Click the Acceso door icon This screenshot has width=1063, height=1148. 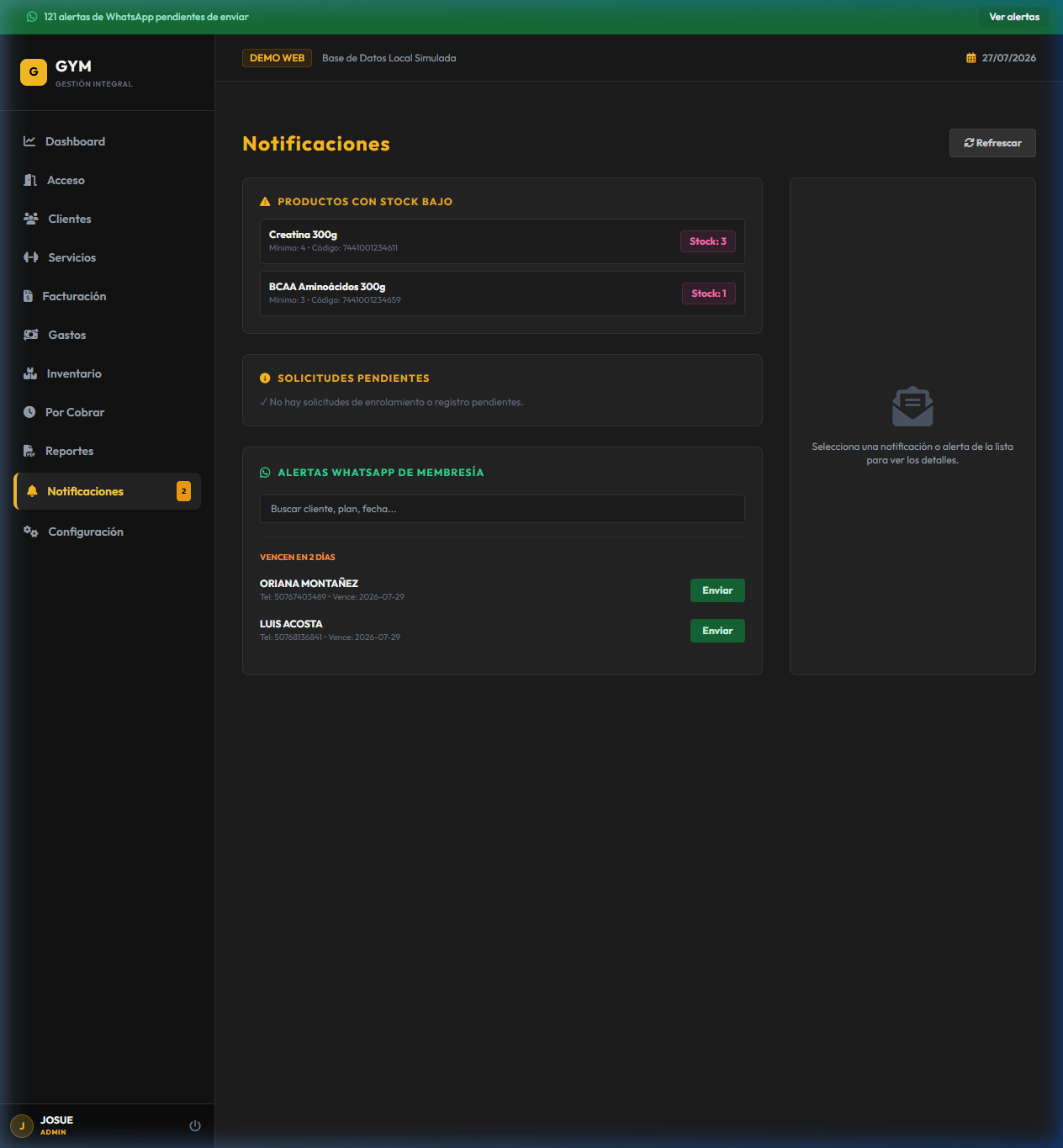point(30,180)
